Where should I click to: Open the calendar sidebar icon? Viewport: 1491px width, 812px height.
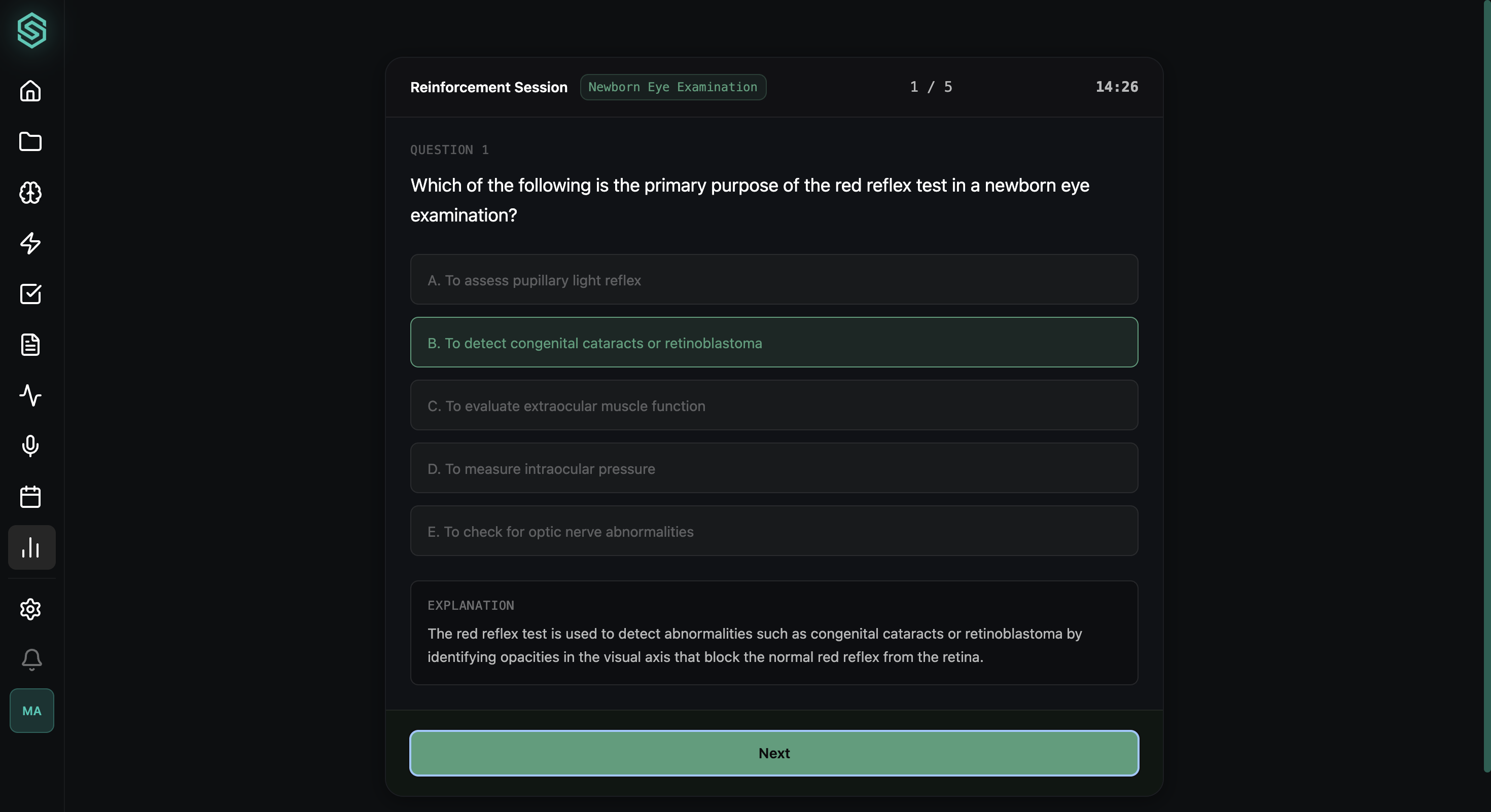[30, 497]
